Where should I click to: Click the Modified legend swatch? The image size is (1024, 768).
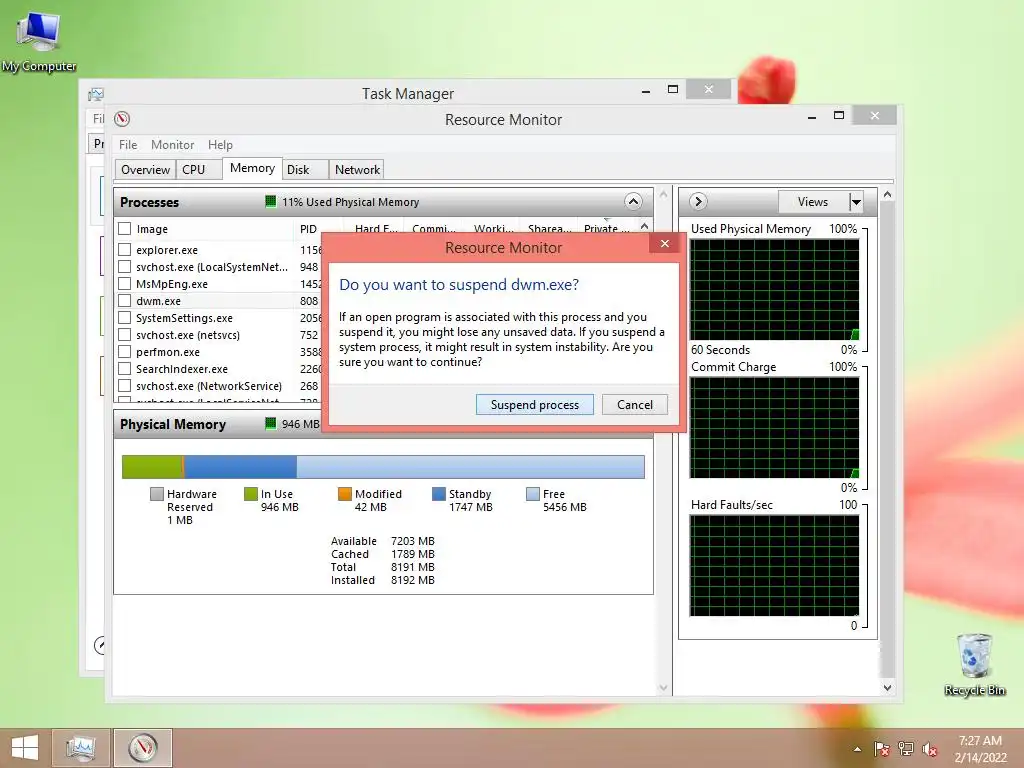pyautogui.click(x=344, y=494)
